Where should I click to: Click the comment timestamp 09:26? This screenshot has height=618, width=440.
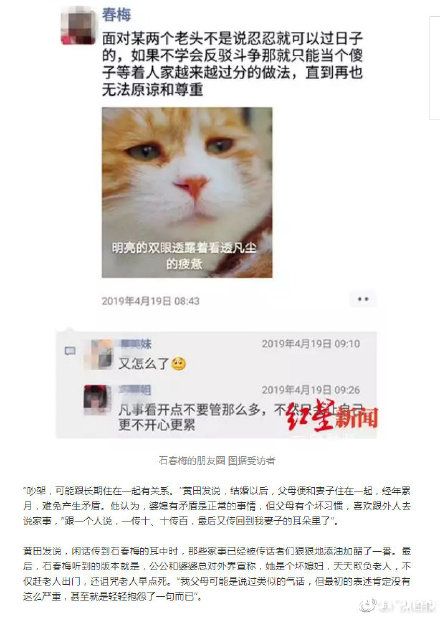311,390
